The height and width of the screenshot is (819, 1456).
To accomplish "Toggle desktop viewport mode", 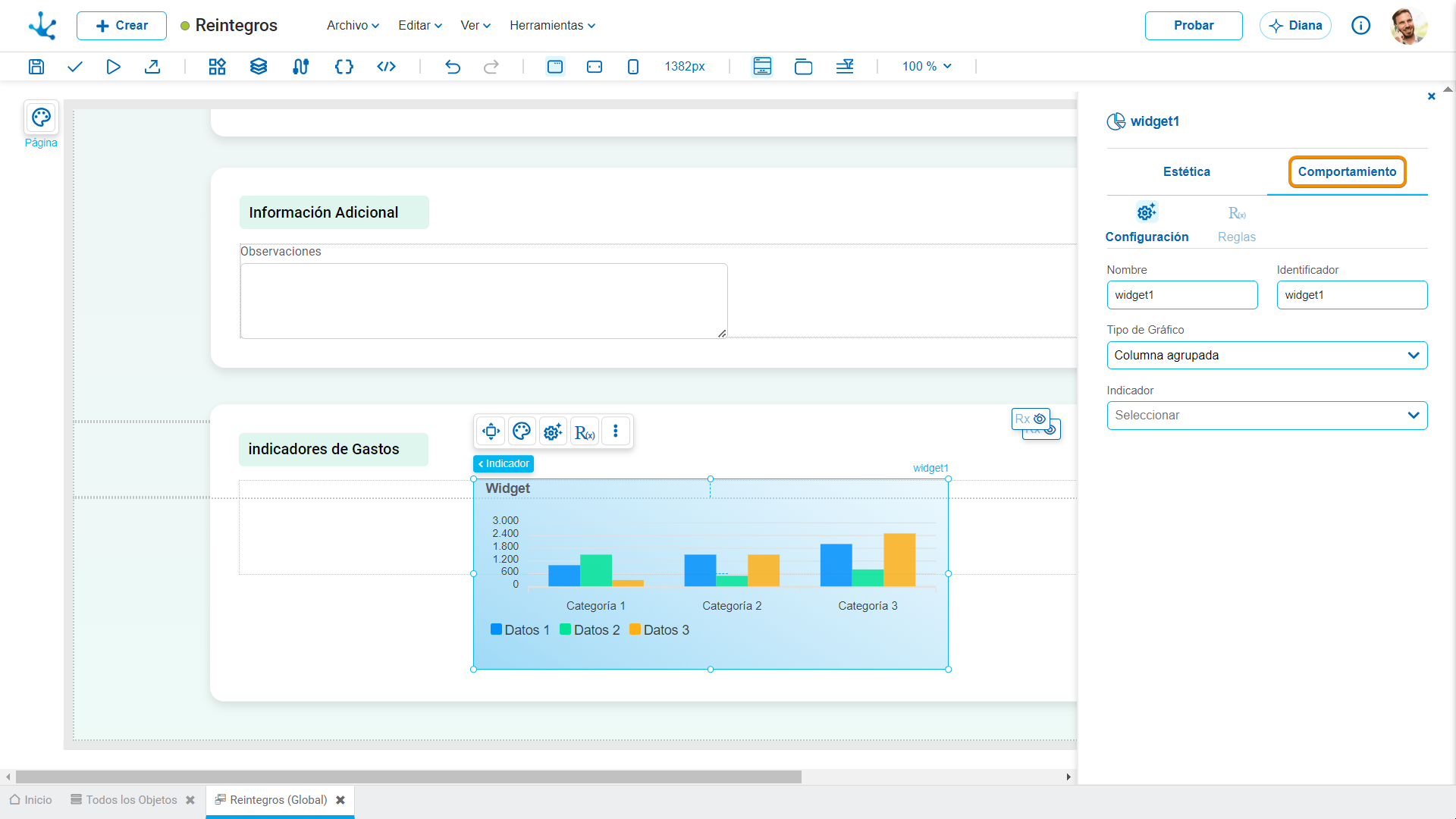I will pos(555,67).
